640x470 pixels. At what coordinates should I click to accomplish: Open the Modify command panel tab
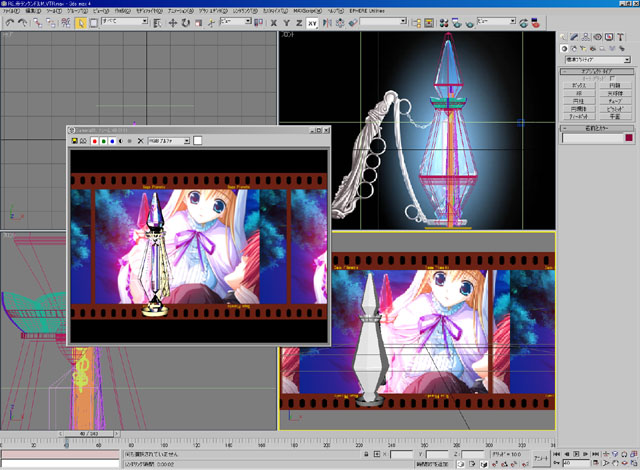coord(574,37)
